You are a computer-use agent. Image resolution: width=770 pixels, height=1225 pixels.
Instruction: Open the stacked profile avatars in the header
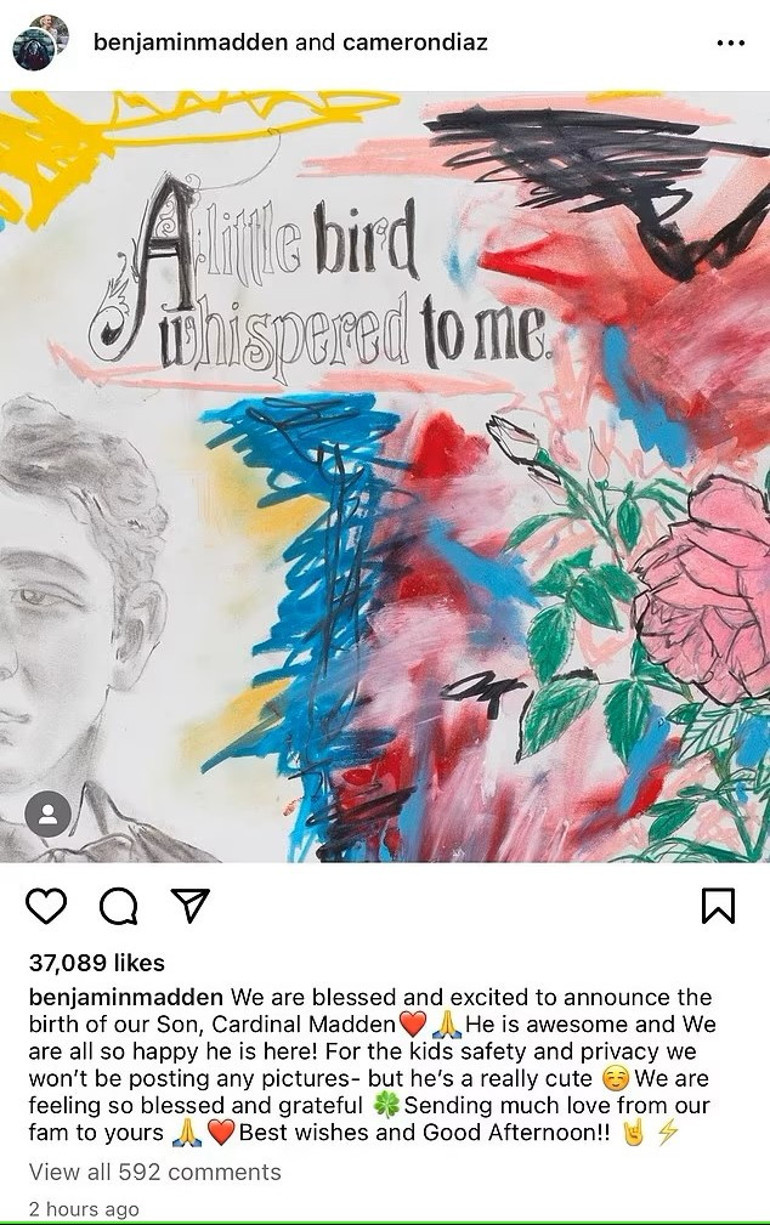(x=41, y=43)
